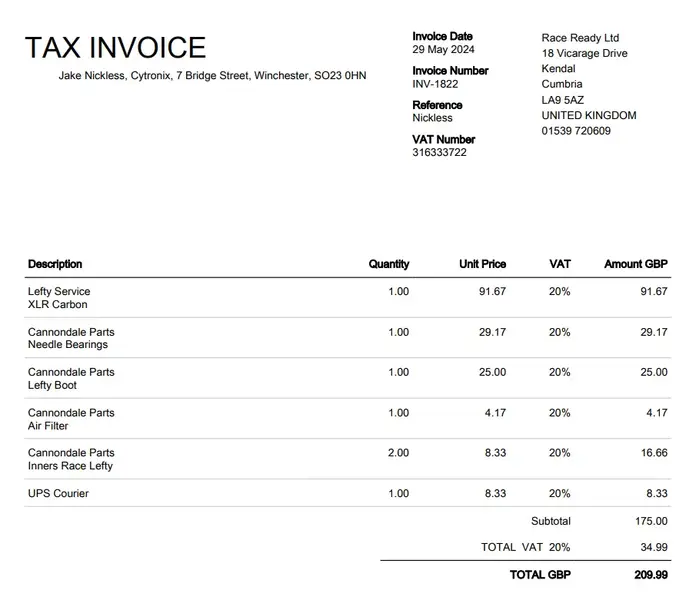Click unit price 8.33 for Inners Race Lefty
This screenshot has width=696, height=600.
[x=495, y=453]
